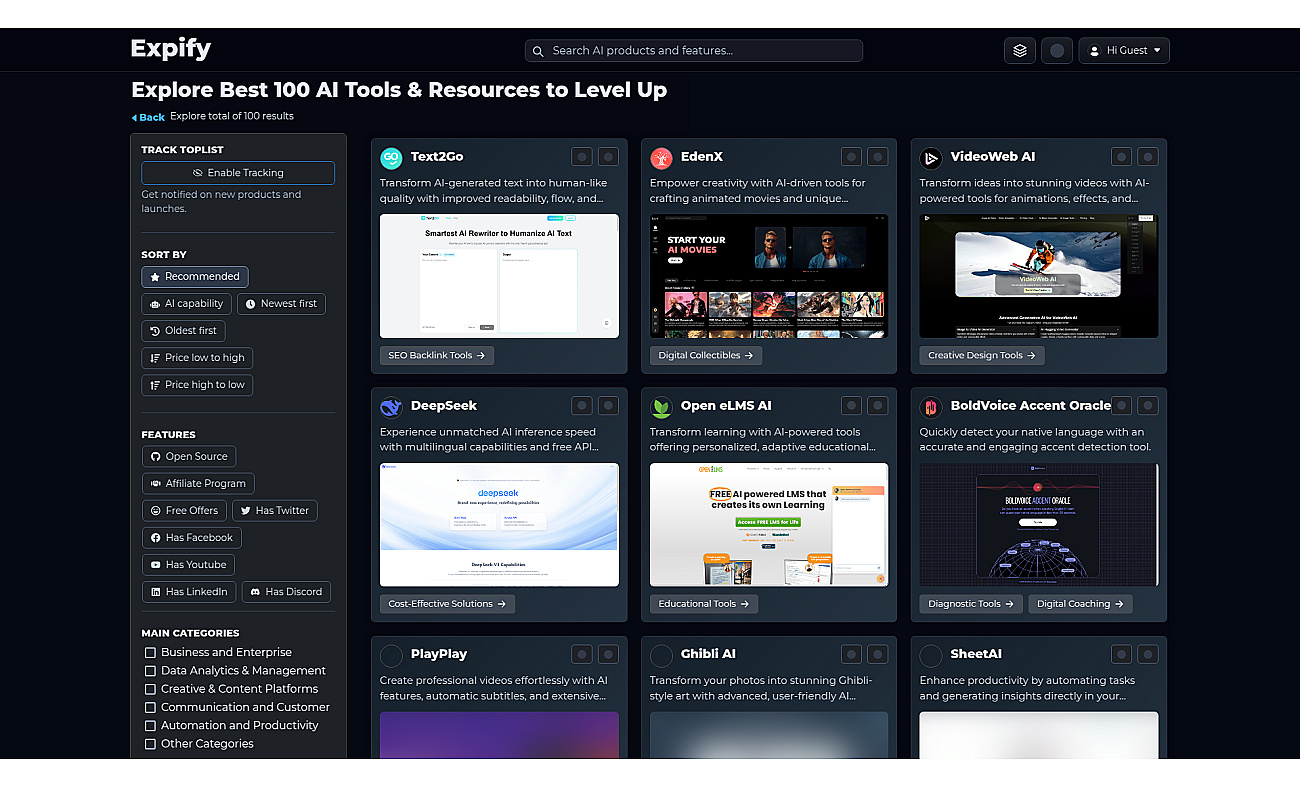Image resolution: width=1300 pixels, height=788 pixels.
Task: Open Creative Design Tools tag
Action: pyautogui.click(x=982, y=355)
